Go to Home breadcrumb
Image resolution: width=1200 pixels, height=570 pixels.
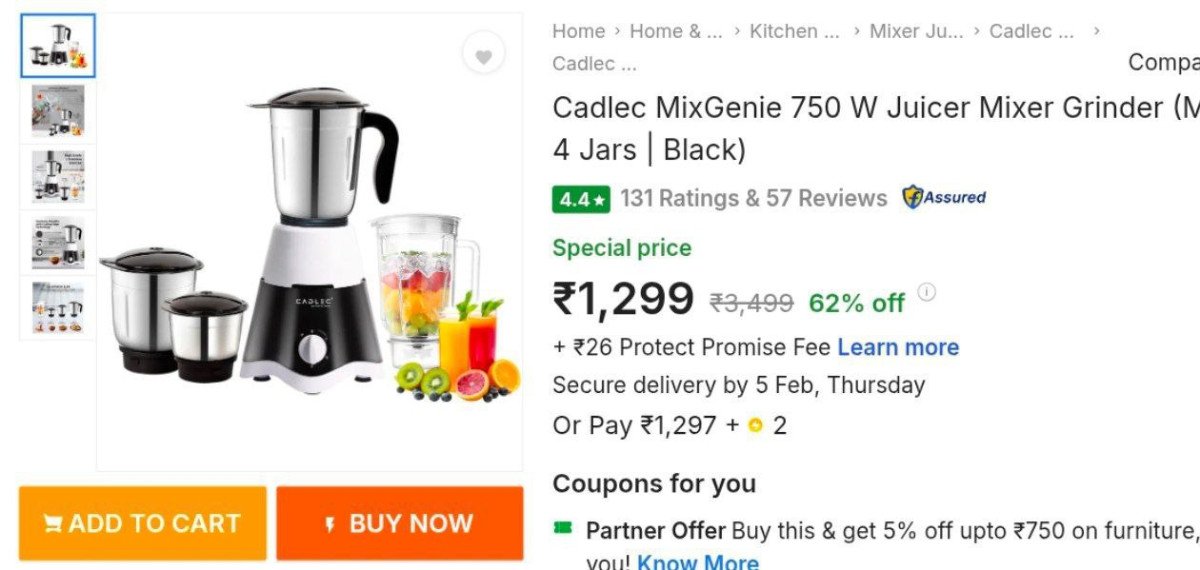coord(579,31)
